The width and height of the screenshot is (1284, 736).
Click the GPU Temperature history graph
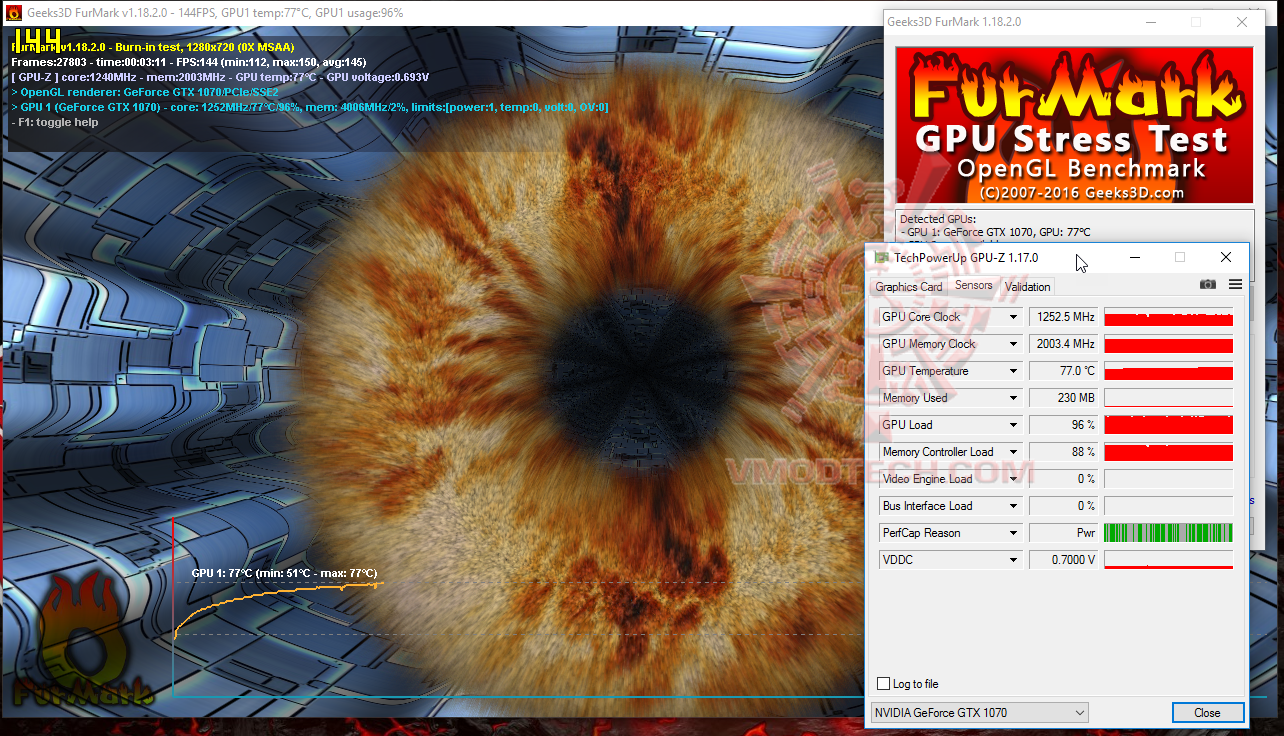[1169, 371]
